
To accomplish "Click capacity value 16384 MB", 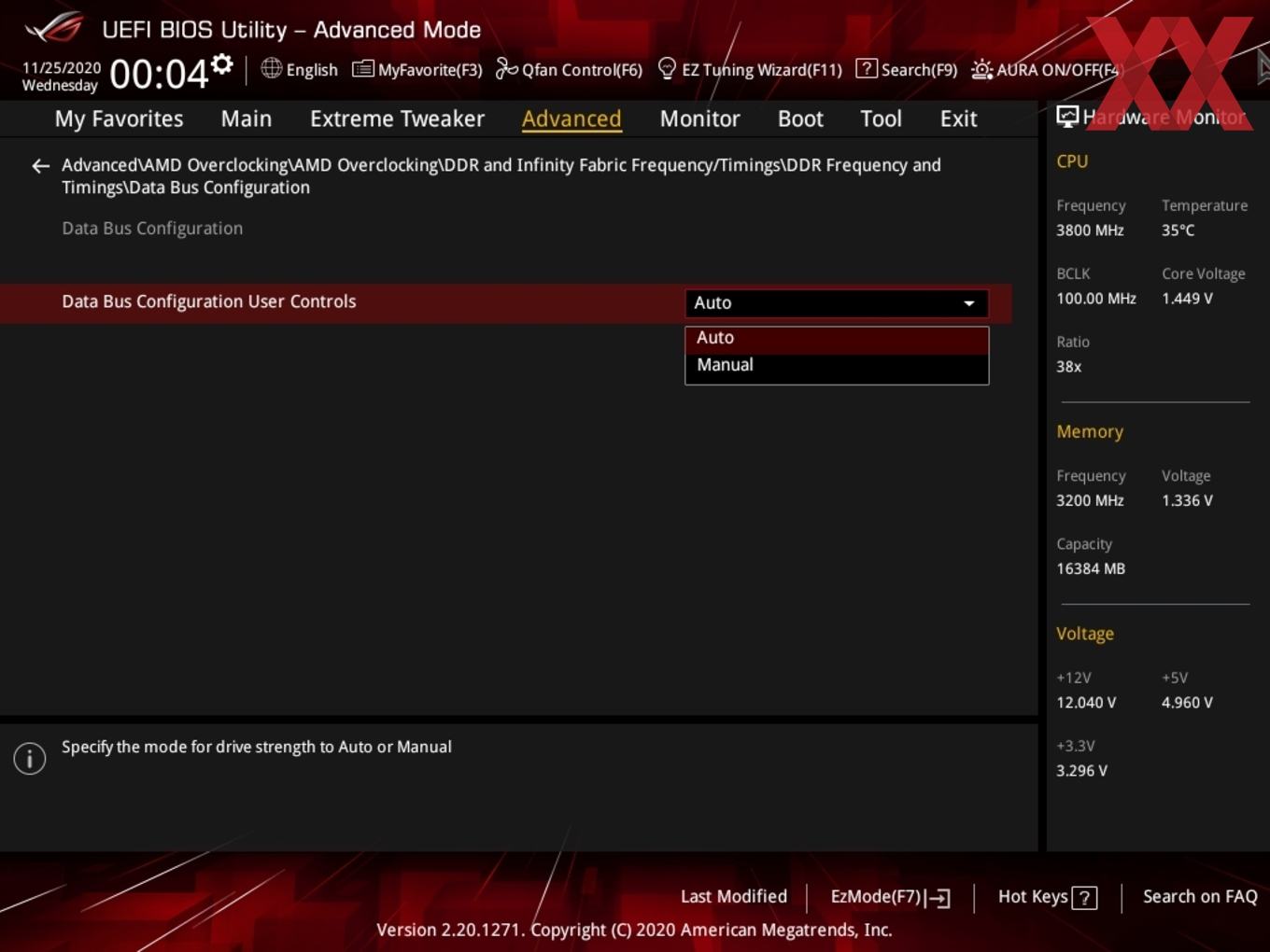I will pyautogui.click(x=1091, y=568).
